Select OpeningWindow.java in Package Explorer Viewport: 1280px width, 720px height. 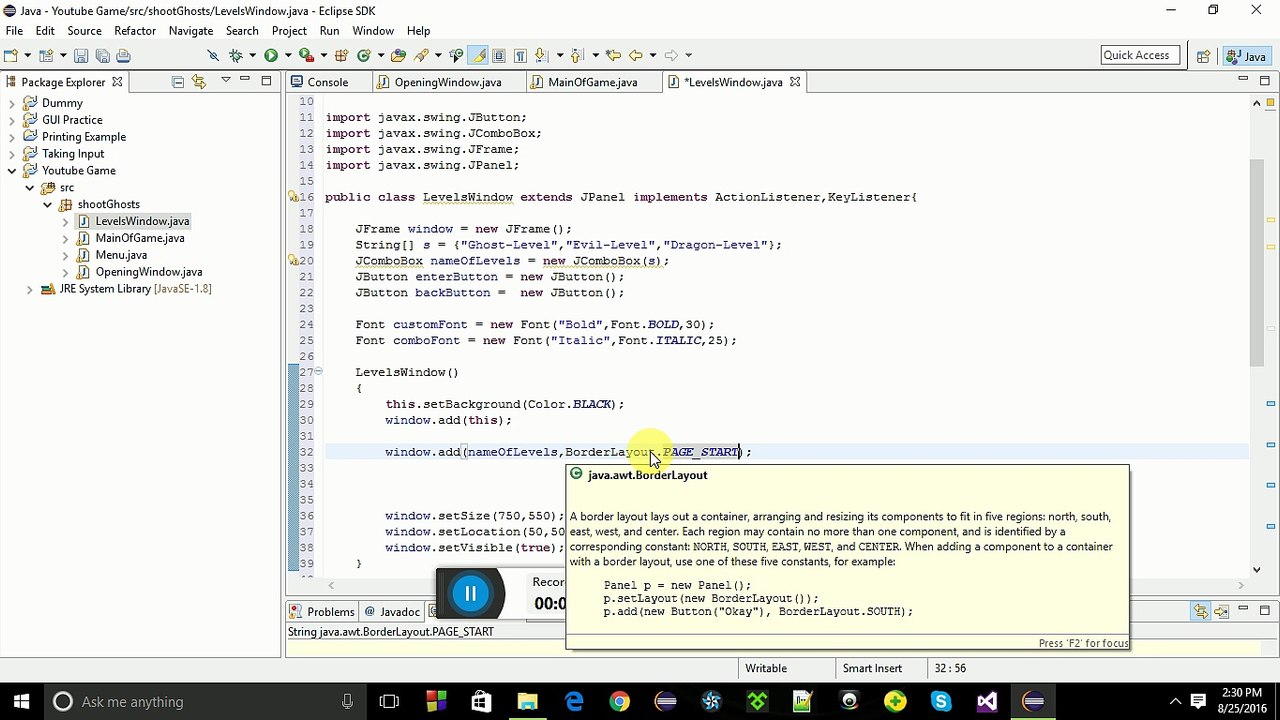(149, 272)
